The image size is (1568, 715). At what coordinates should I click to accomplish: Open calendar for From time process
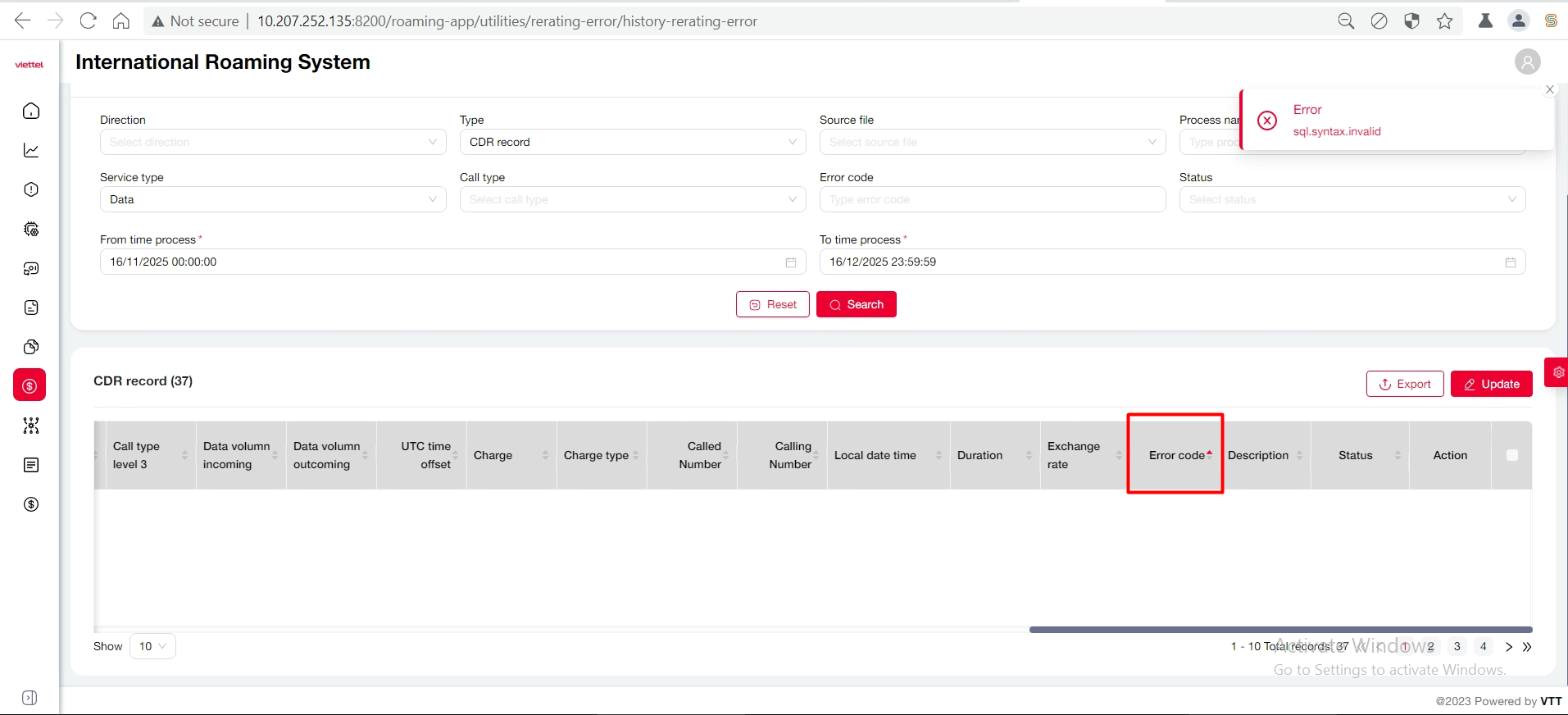790,262
